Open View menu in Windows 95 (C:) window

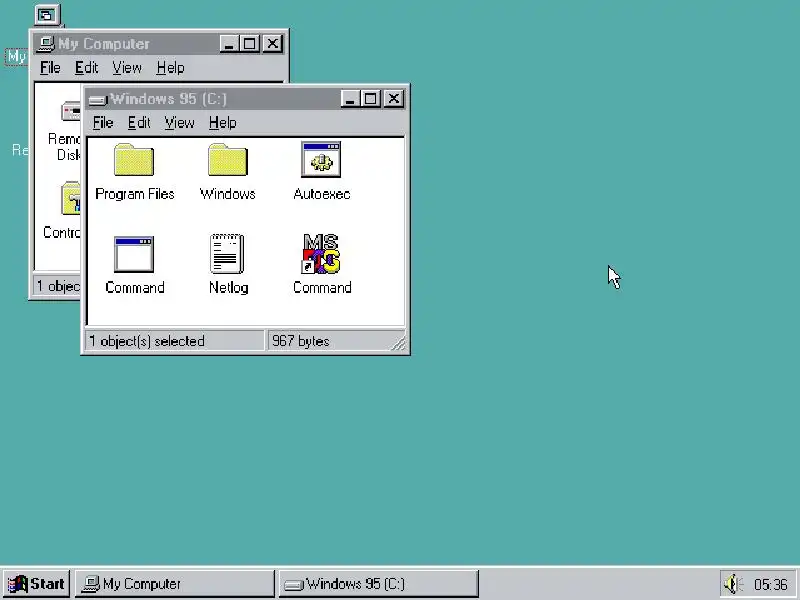click(x=179, y=123)
